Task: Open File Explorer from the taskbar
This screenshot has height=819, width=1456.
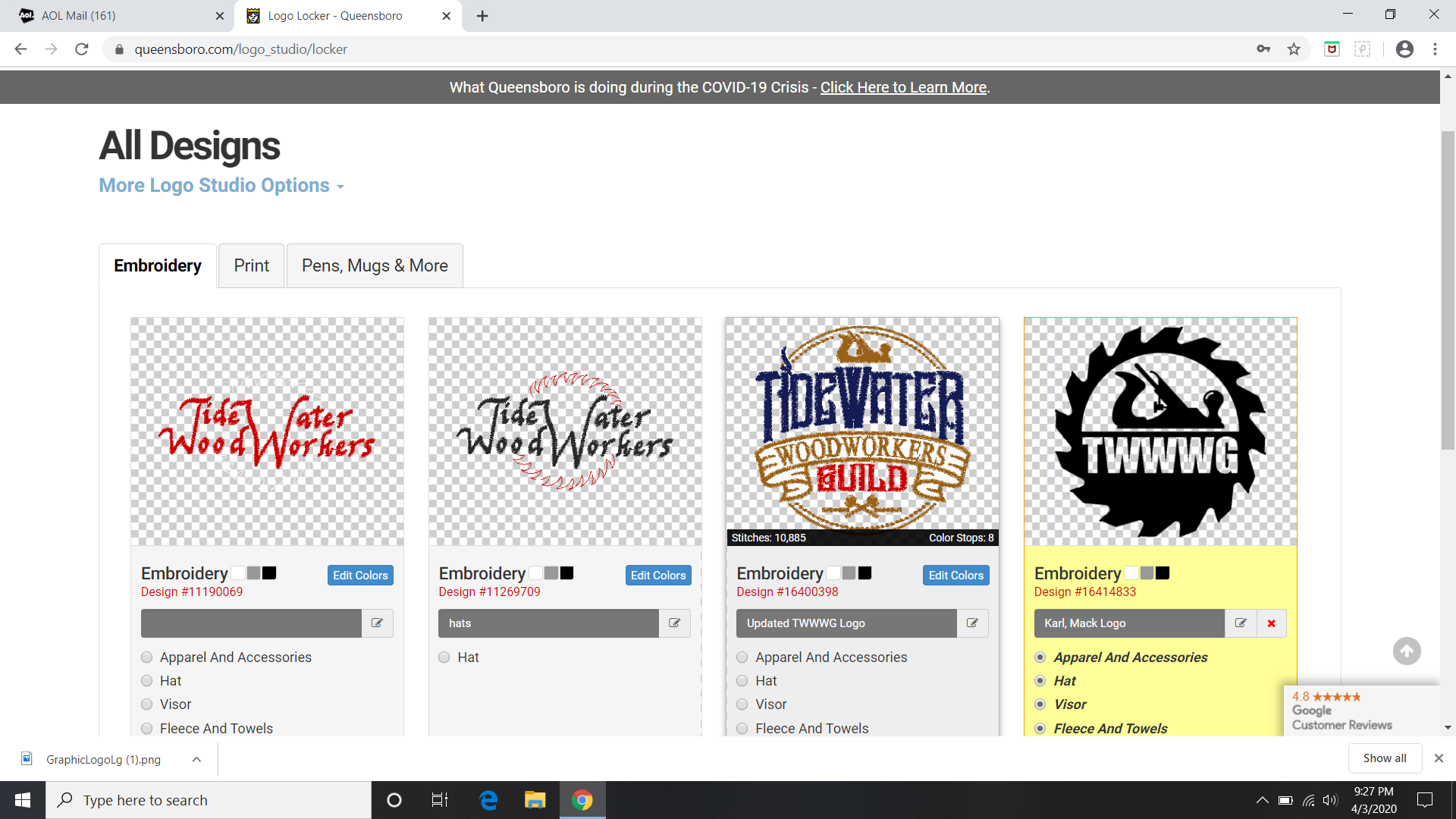Action: point(535,800)
